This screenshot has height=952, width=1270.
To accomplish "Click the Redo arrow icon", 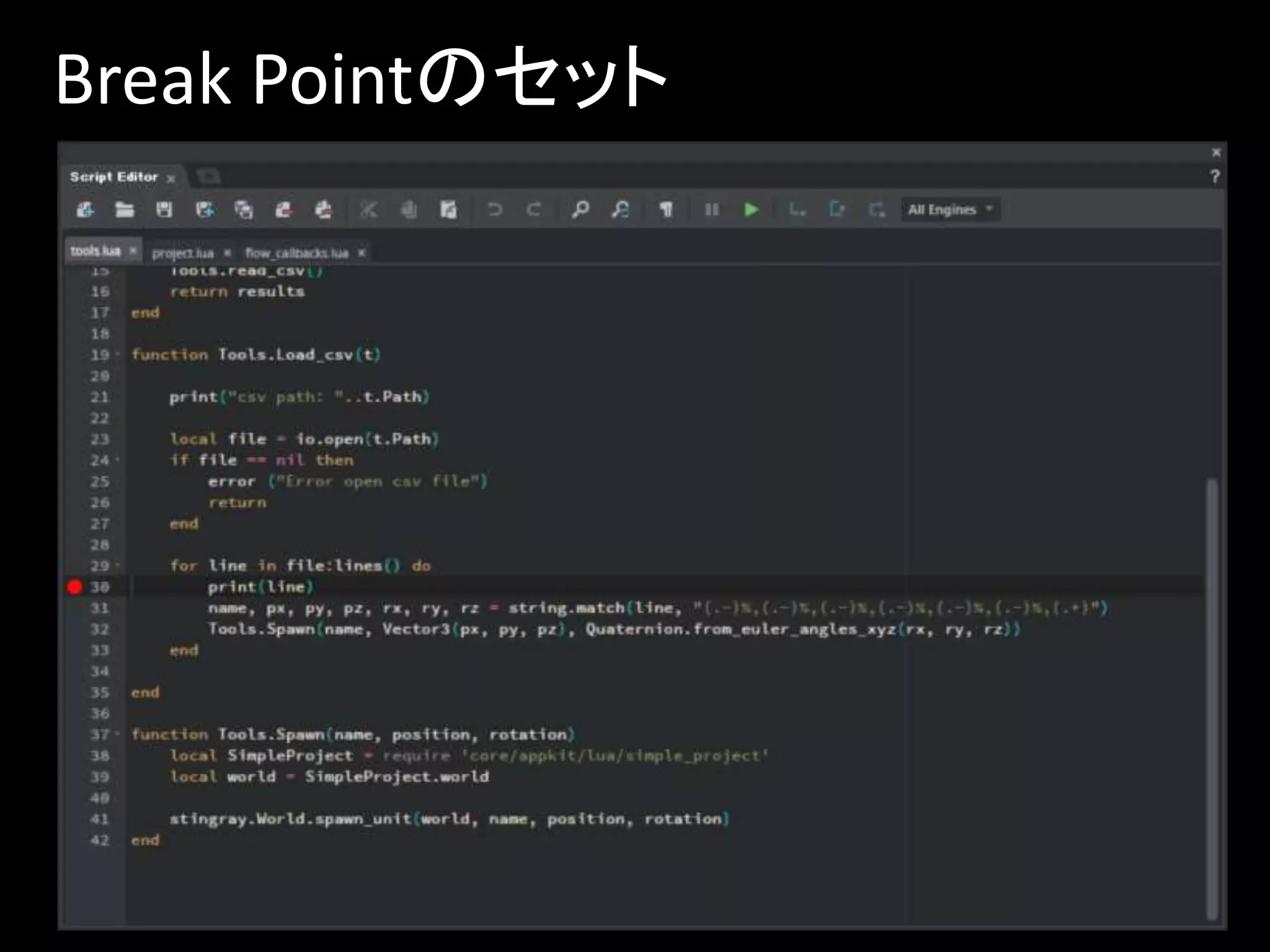I will [534, 209].
